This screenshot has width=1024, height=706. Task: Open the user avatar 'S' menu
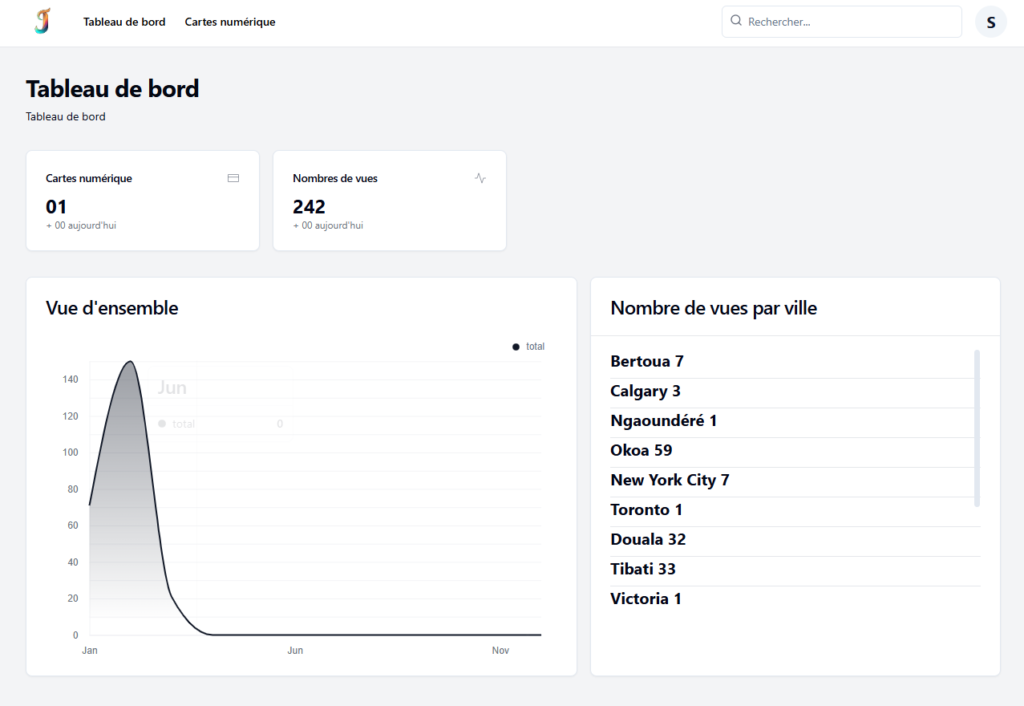[990, 22]
